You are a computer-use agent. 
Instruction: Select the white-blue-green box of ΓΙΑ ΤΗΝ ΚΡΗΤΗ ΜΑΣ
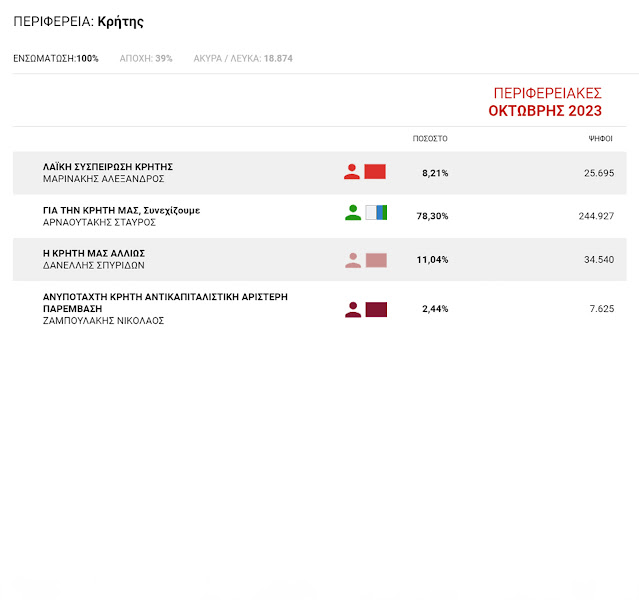(x=376, y=212)
